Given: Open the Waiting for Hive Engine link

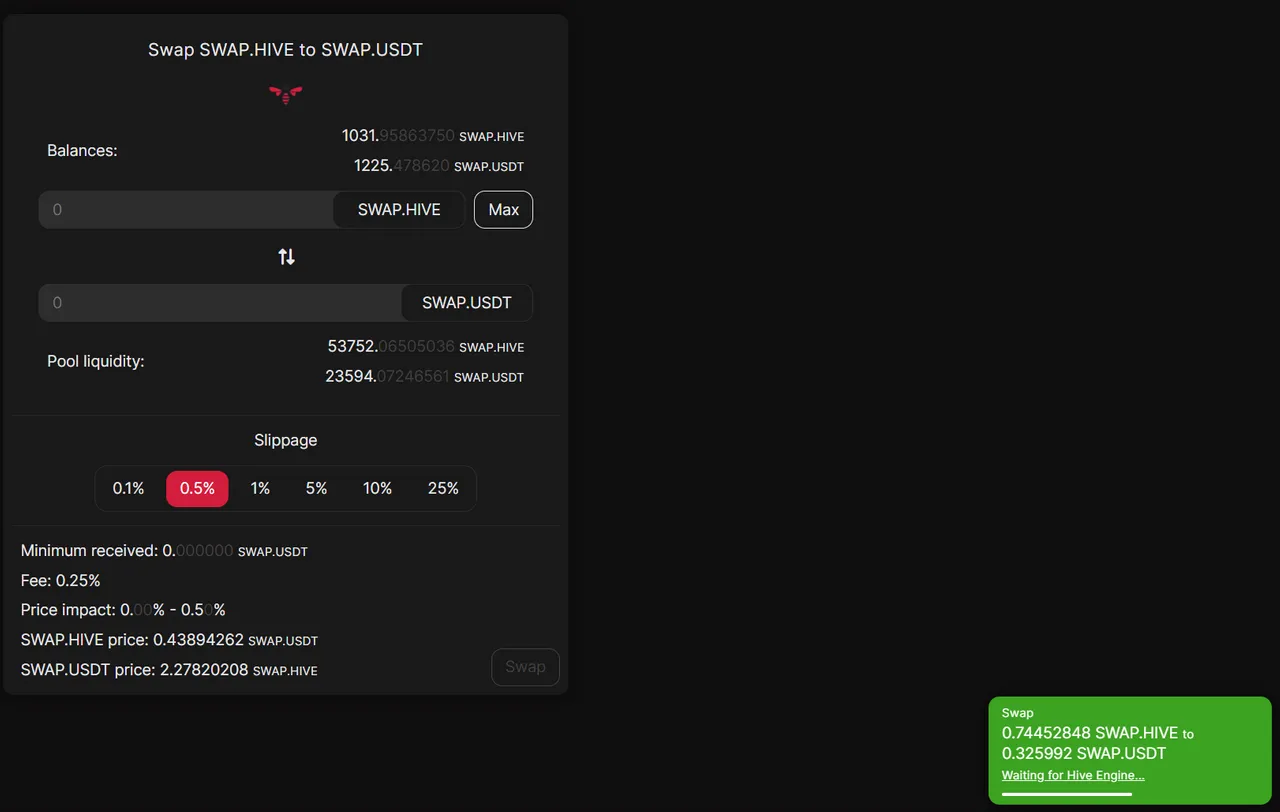Looking at the screenshot, I should click(1073, 775).
